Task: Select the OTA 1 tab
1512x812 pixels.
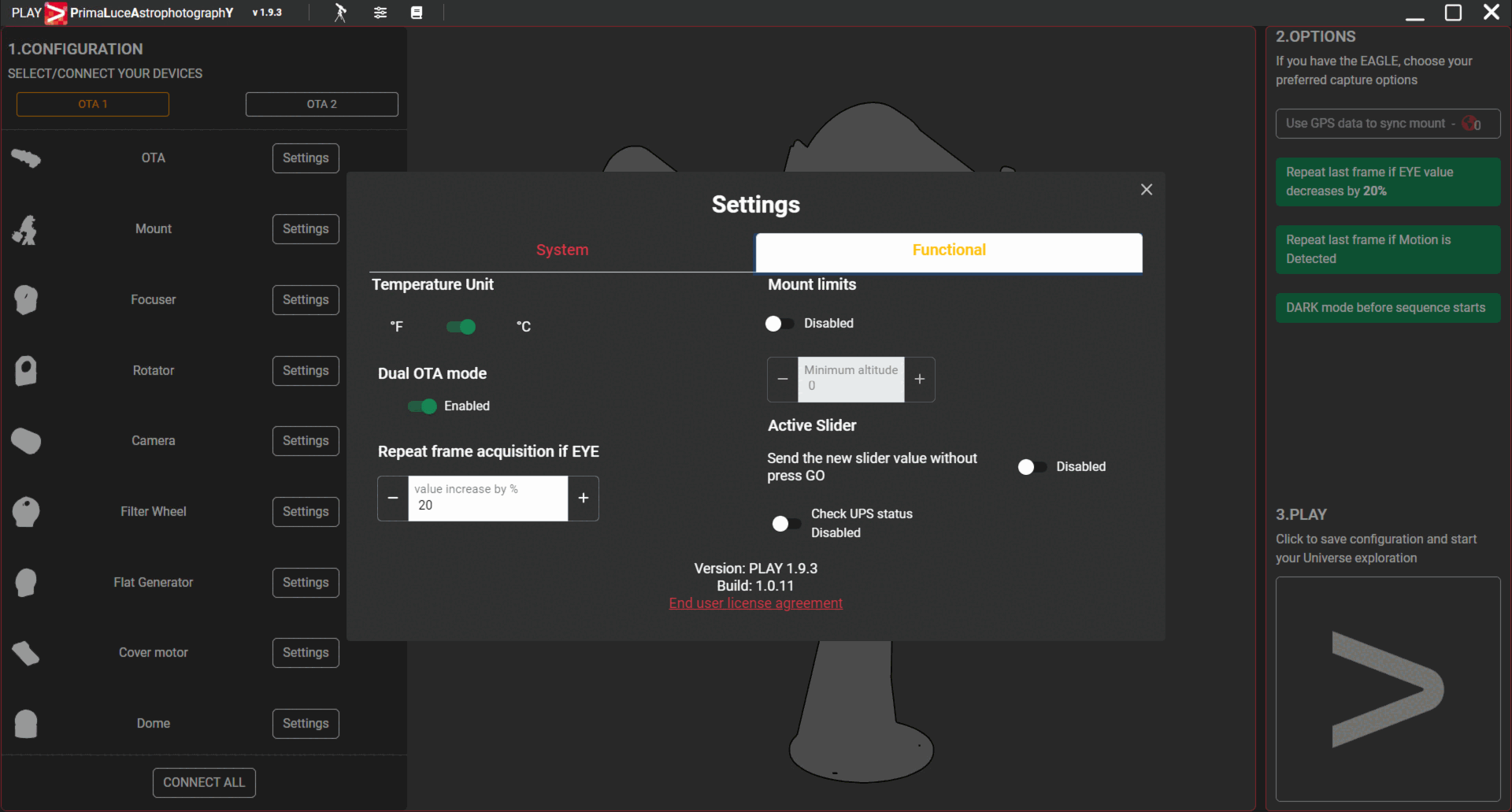Action: (x=93, y=105)
